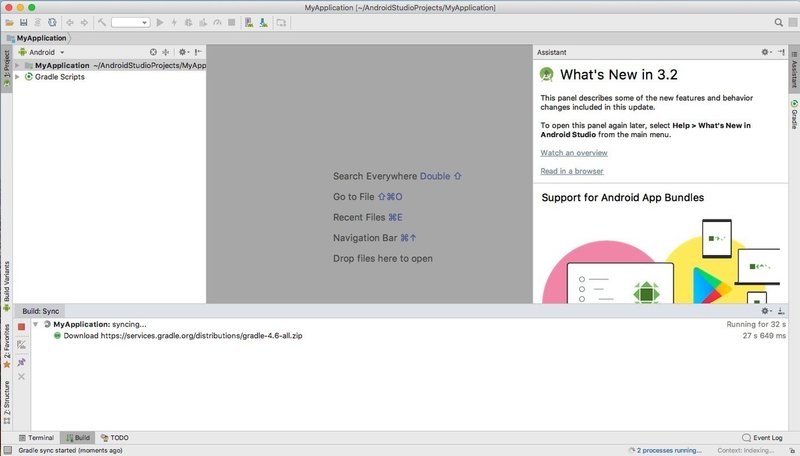Toggle the Z: Structure side tab

pyautogui.click(x=7, y=402)
